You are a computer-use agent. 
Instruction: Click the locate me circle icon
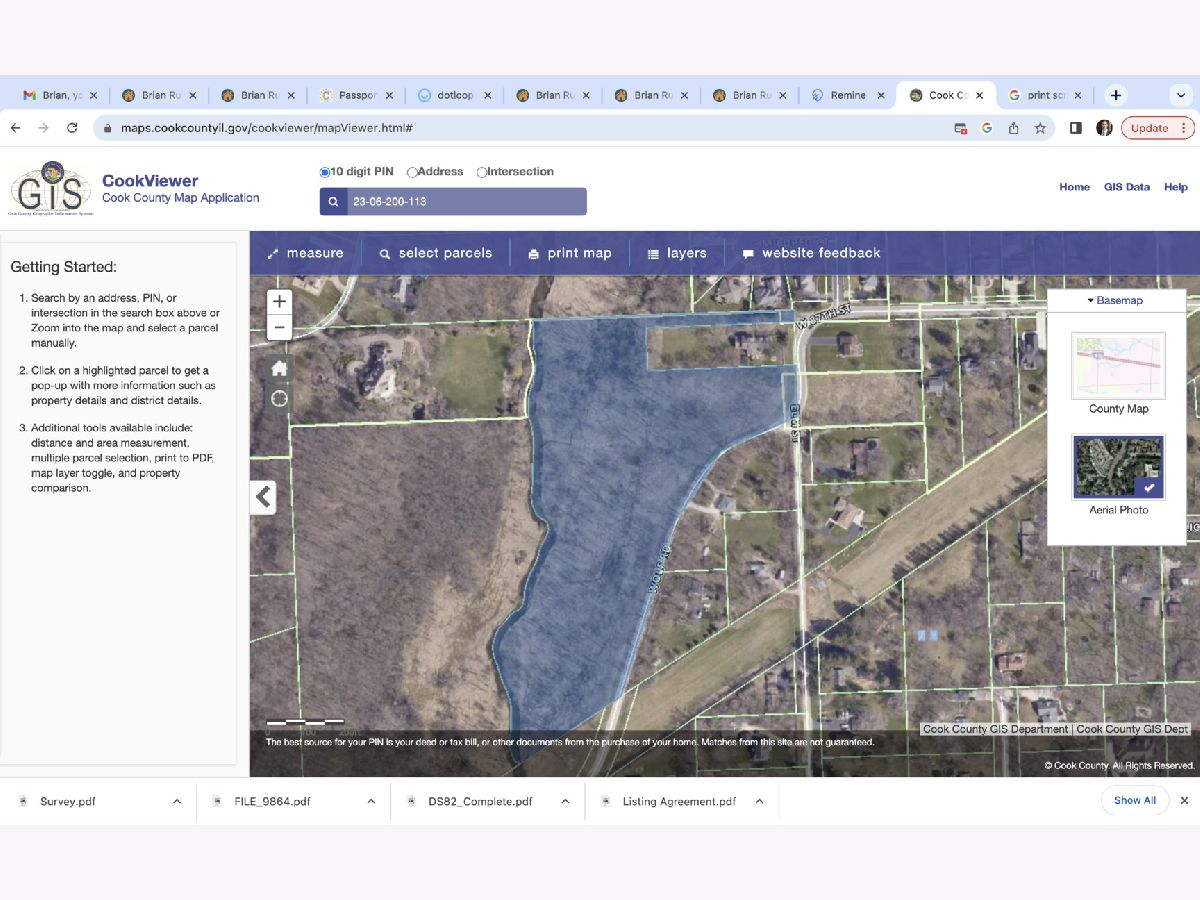pos(279,398)
